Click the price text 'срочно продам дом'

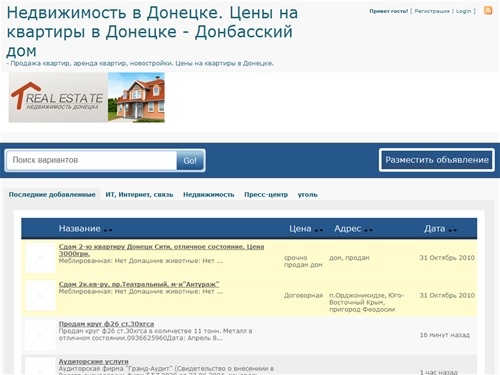(303, 261)
